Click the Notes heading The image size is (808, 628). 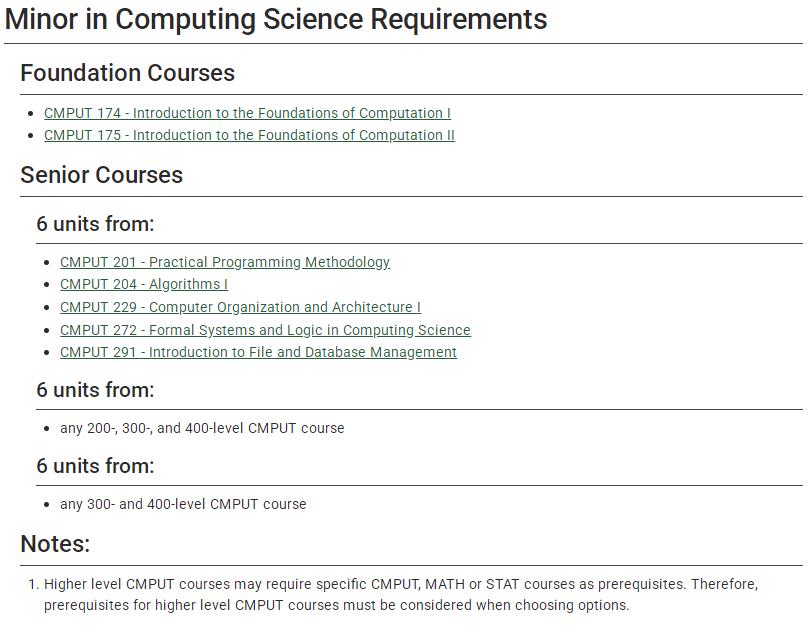click(x=55, y=544)
